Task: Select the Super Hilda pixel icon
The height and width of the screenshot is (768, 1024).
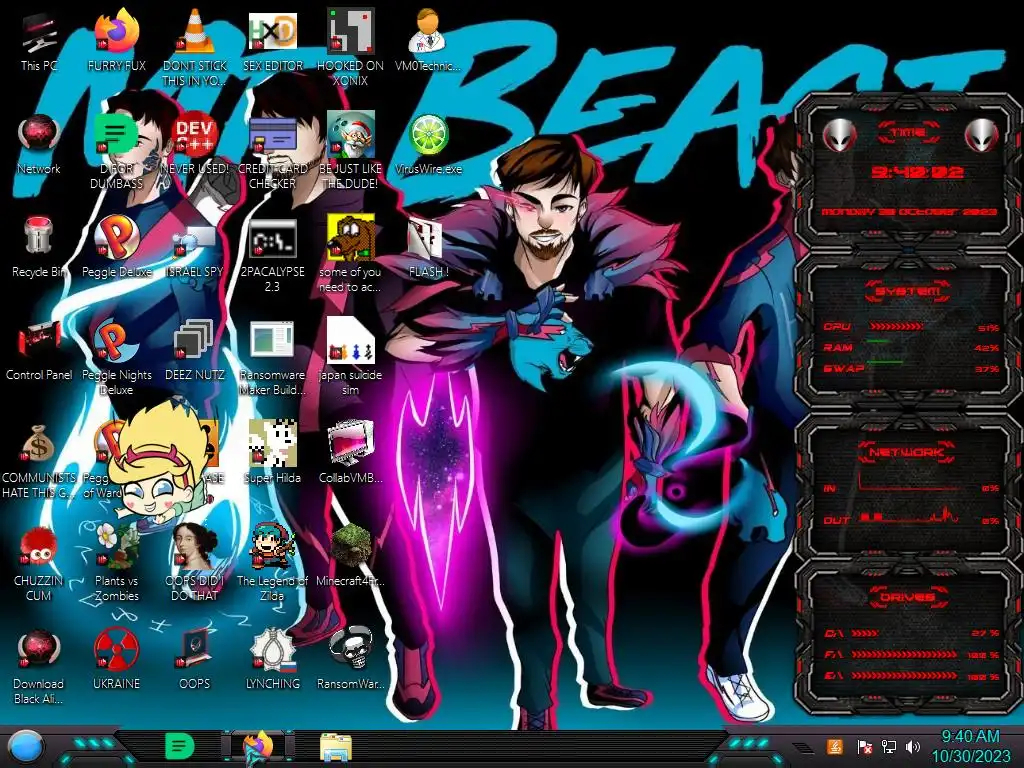Action: (272, 443)
